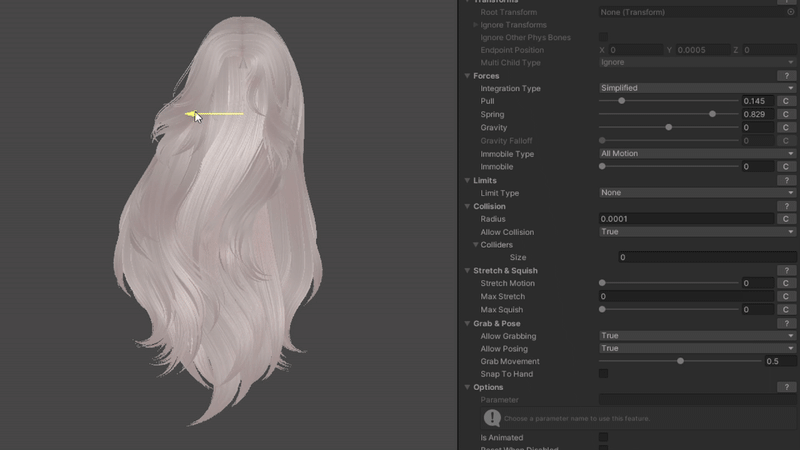Open the Integration Type dropdown
This screenshot has height=450, width=800.
[x=697, y=88]
